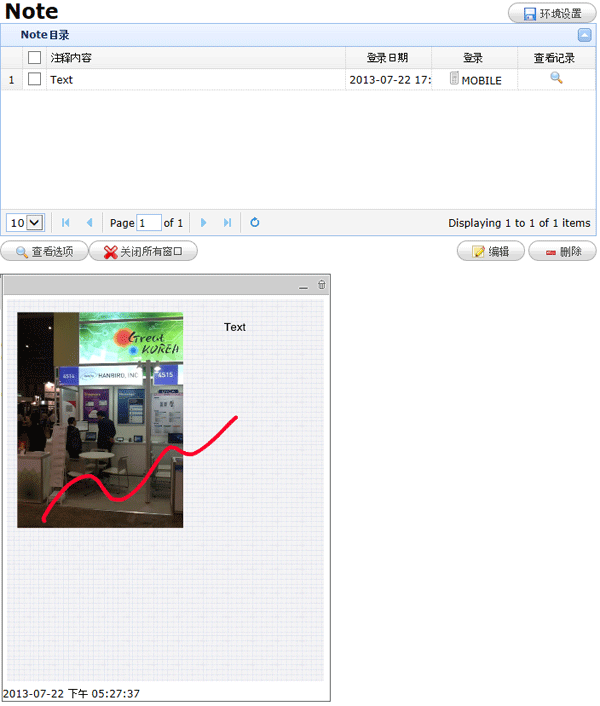The width and height of the screenshot is (600, 706).
Task: Click the 查看选项 button
Action: [x=44, y=252]
